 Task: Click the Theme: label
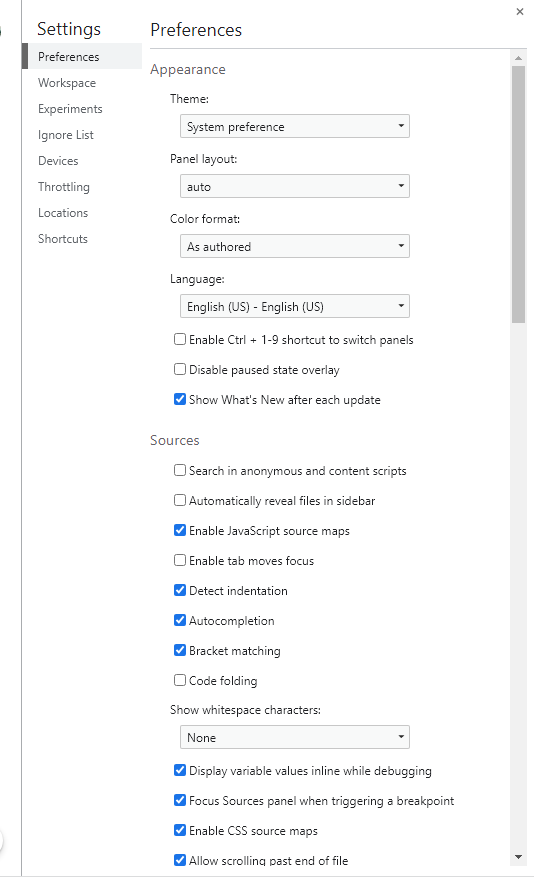pos(189,99)
